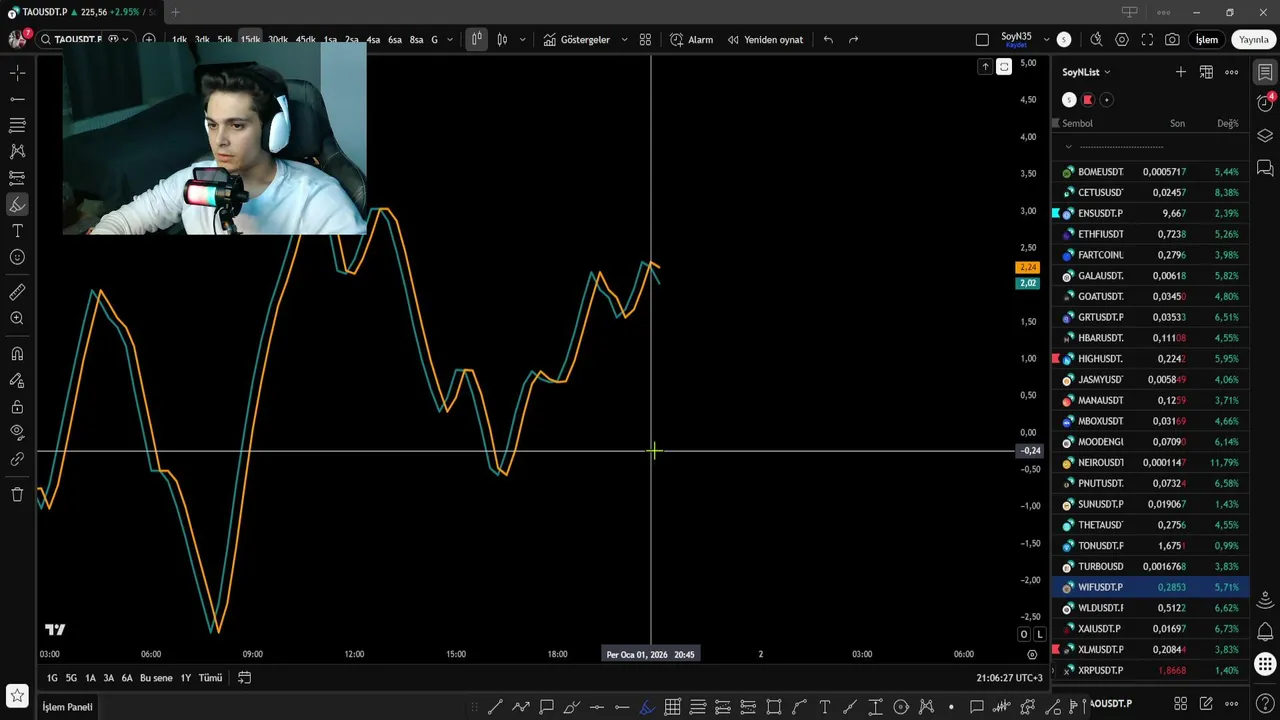
Task: Open the Göstergeler indicators dialog
Action: click(577, 40)
